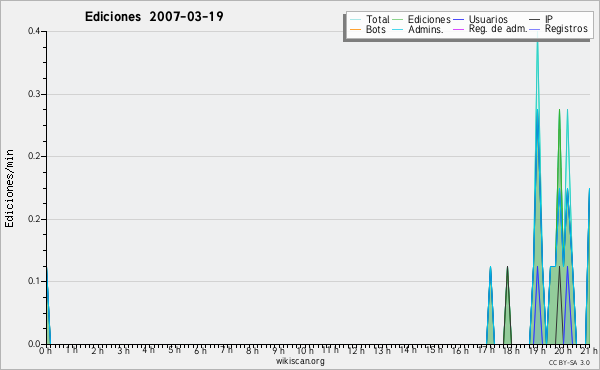Click the "16 h" x-axis label
This screenshot has height=370, width=600.
460,350
